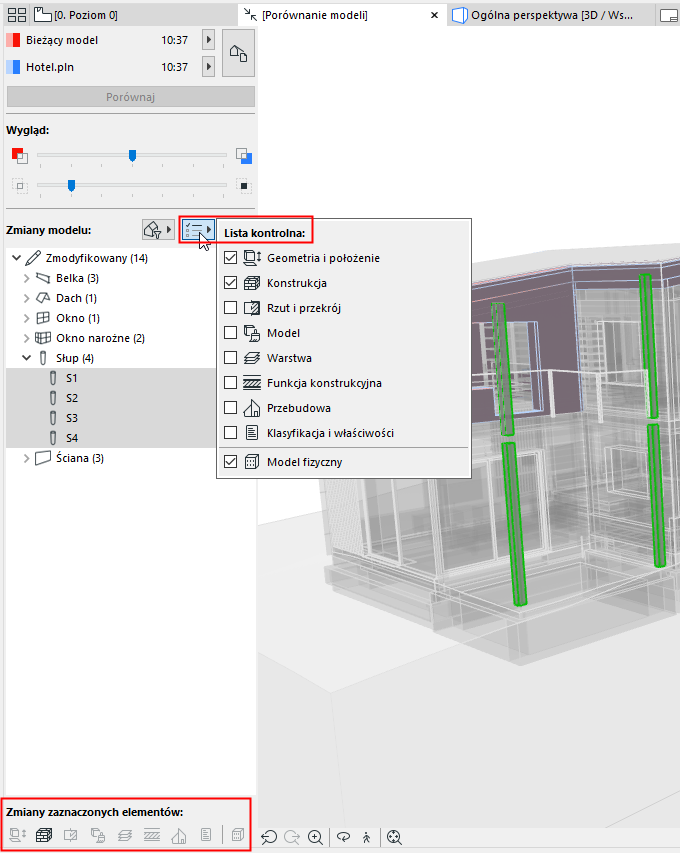Click the pop-up navigator icon at top right

669,16
